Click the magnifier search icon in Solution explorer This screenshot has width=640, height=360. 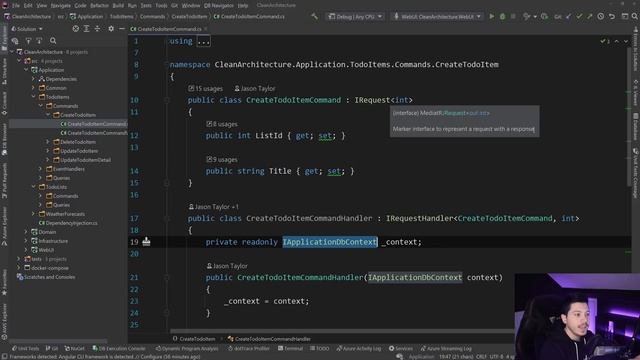53,41
